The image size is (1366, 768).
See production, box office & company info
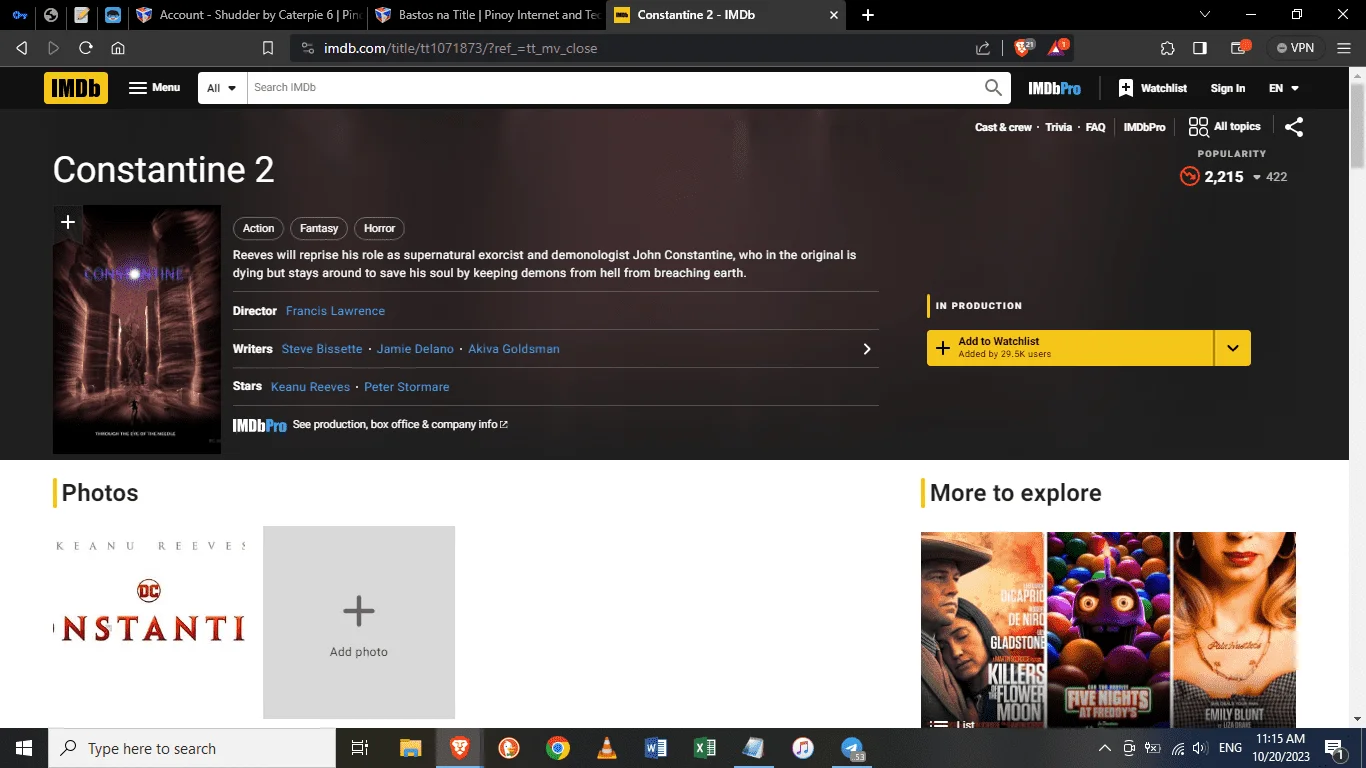point(400,425)
